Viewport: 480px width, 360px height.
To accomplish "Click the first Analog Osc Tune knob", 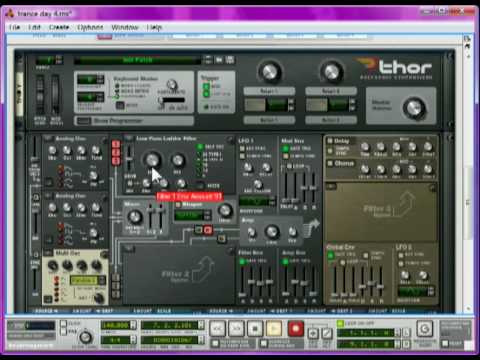I will pyautogui.click(x=96, y=150).
